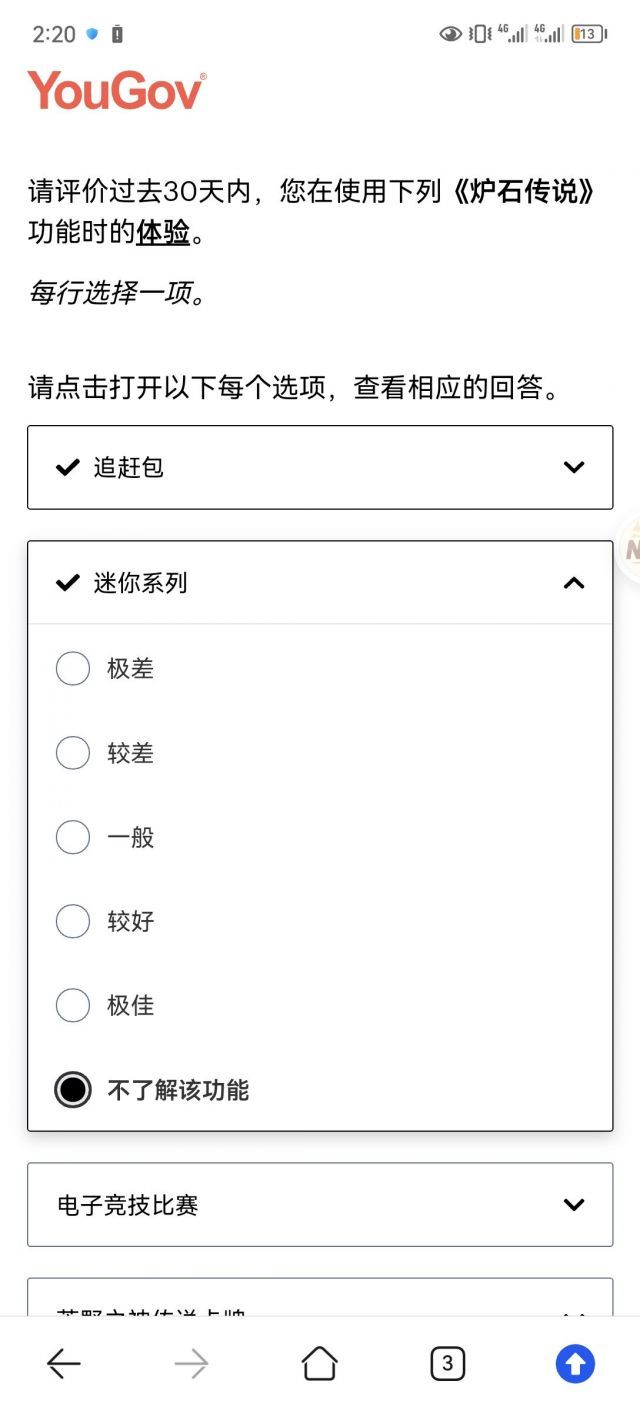
Task: Open the partially visible bottom accordion item
Action: coord(320,1297)
